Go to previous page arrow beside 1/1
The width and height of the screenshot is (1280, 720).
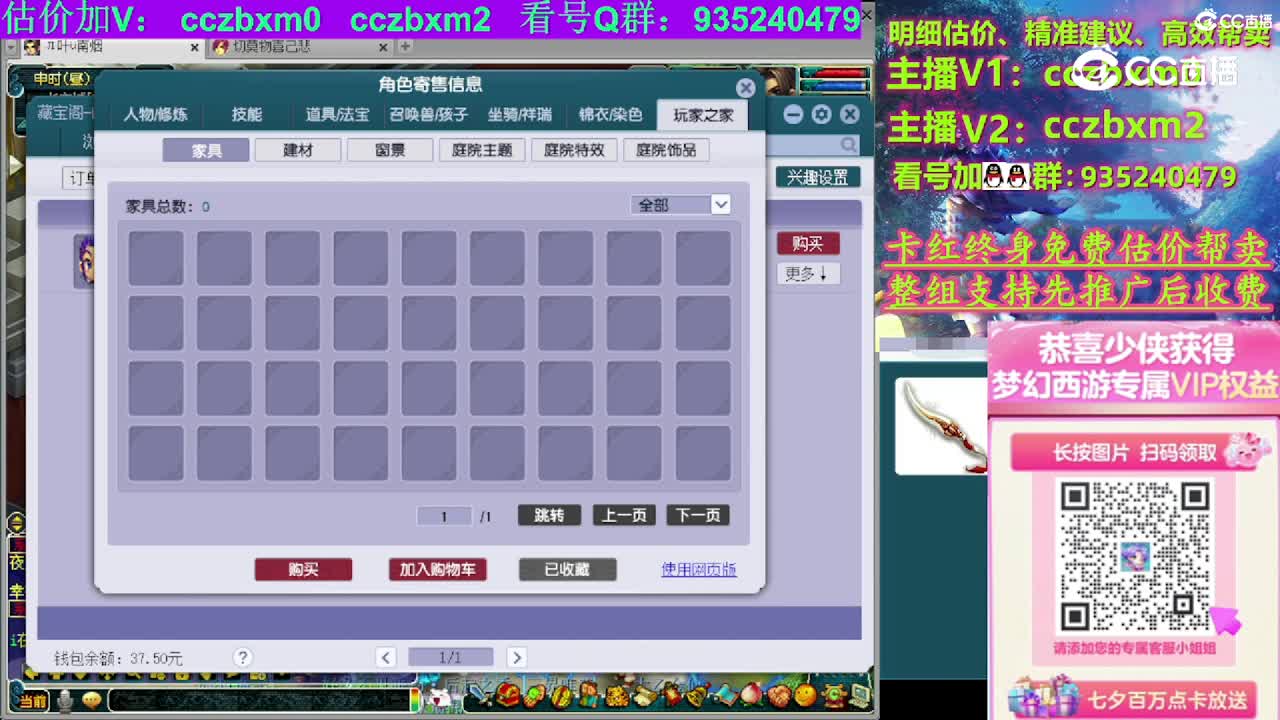(x=386, y=657)
